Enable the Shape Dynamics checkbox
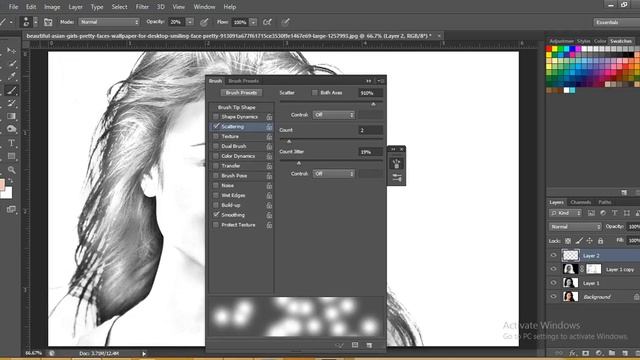 click(216, 117)
